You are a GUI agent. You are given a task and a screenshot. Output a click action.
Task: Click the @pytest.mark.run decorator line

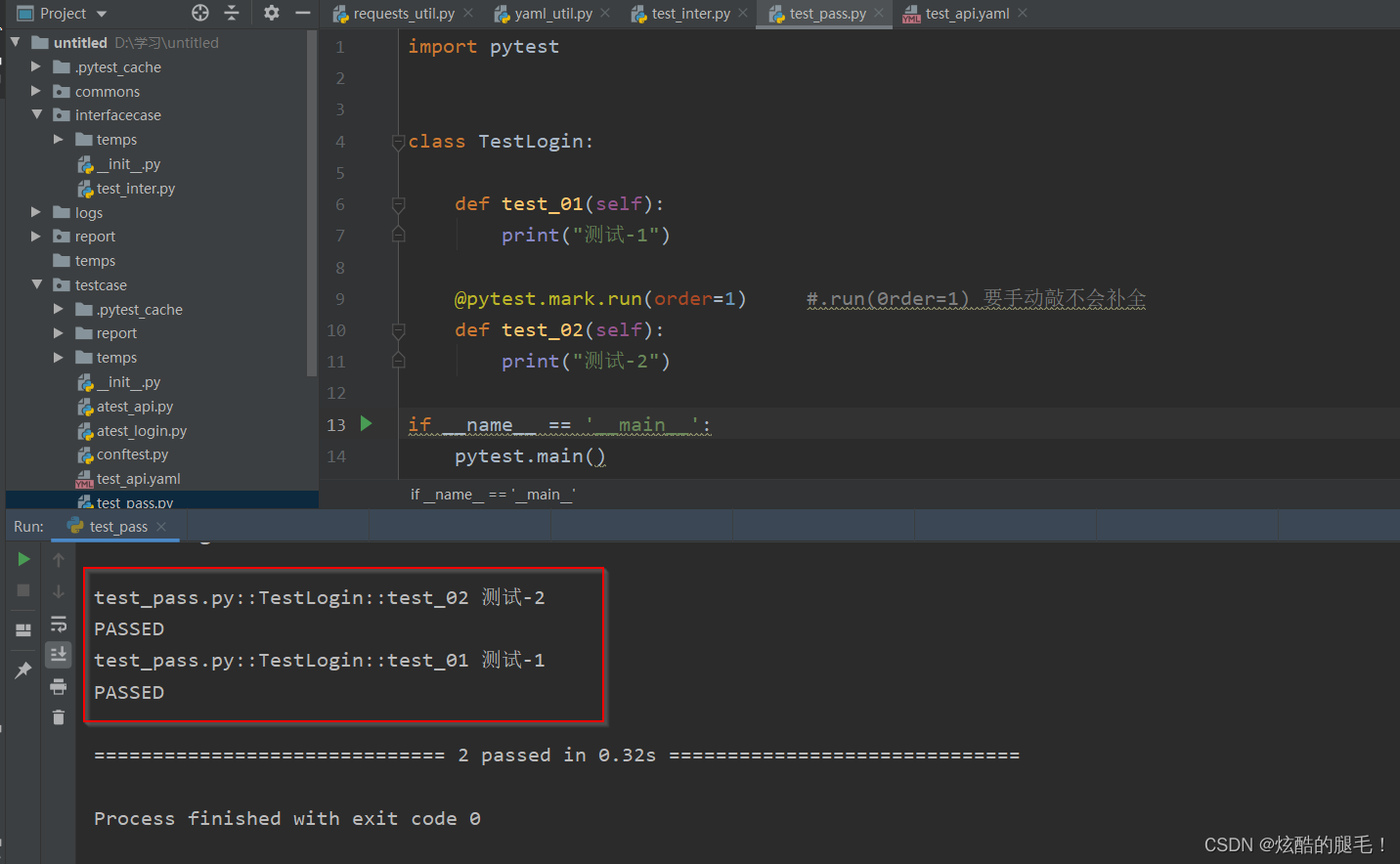click(x=600, y=299)
